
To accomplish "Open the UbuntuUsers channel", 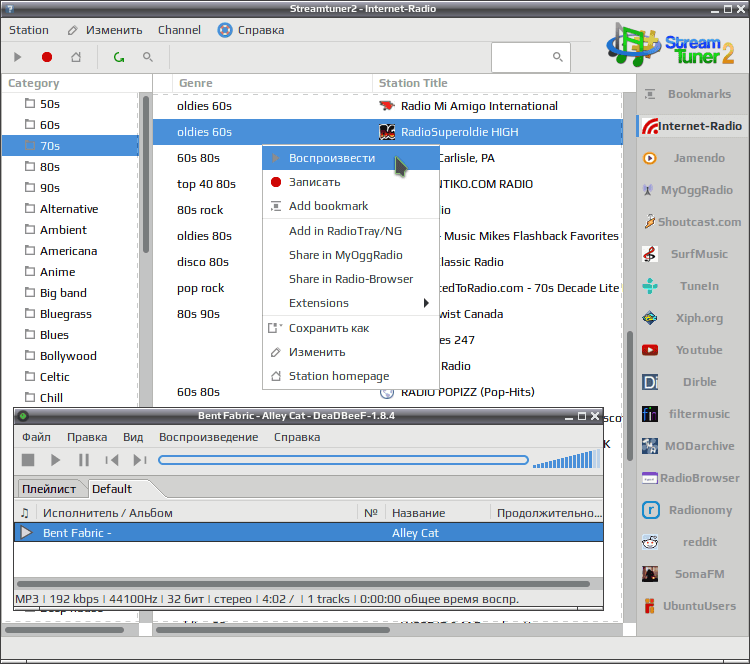I will [x=692, y=606].
